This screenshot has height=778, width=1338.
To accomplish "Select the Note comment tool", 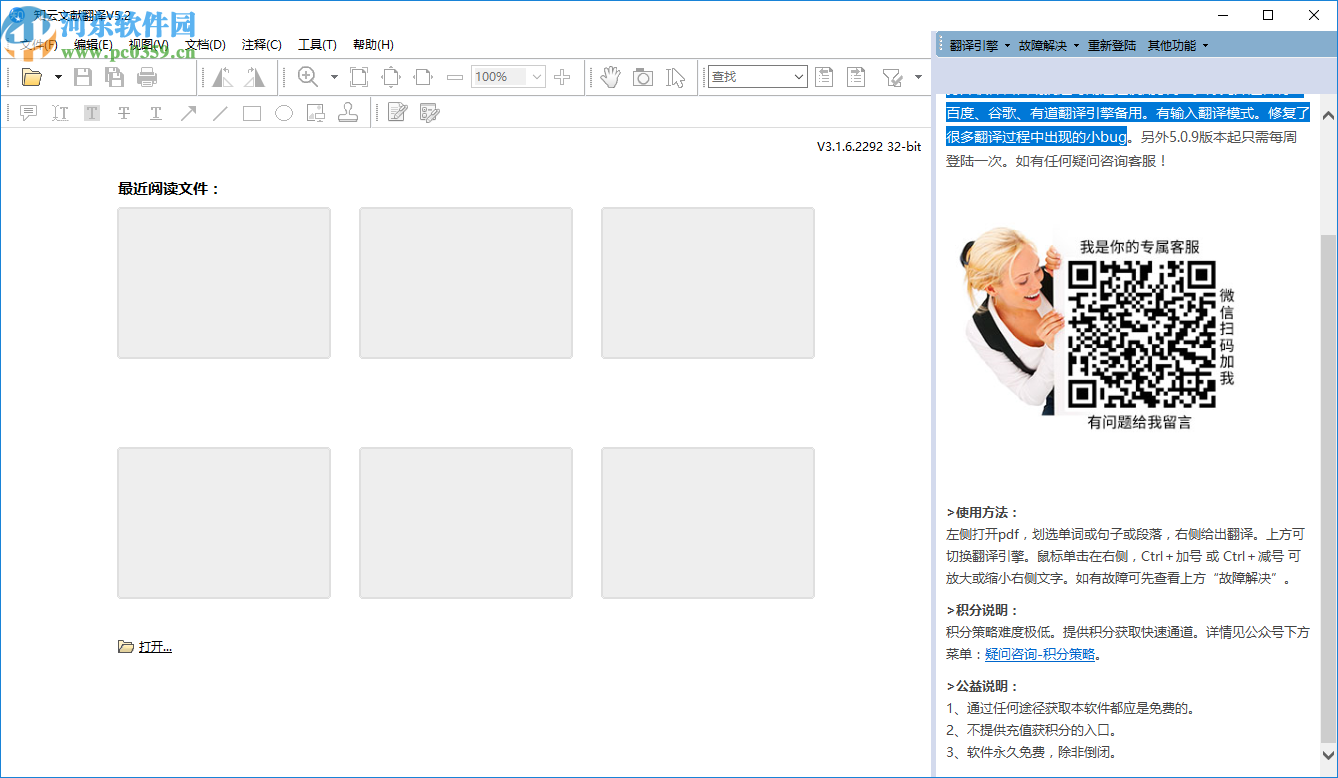I will (x=28, y=113).
